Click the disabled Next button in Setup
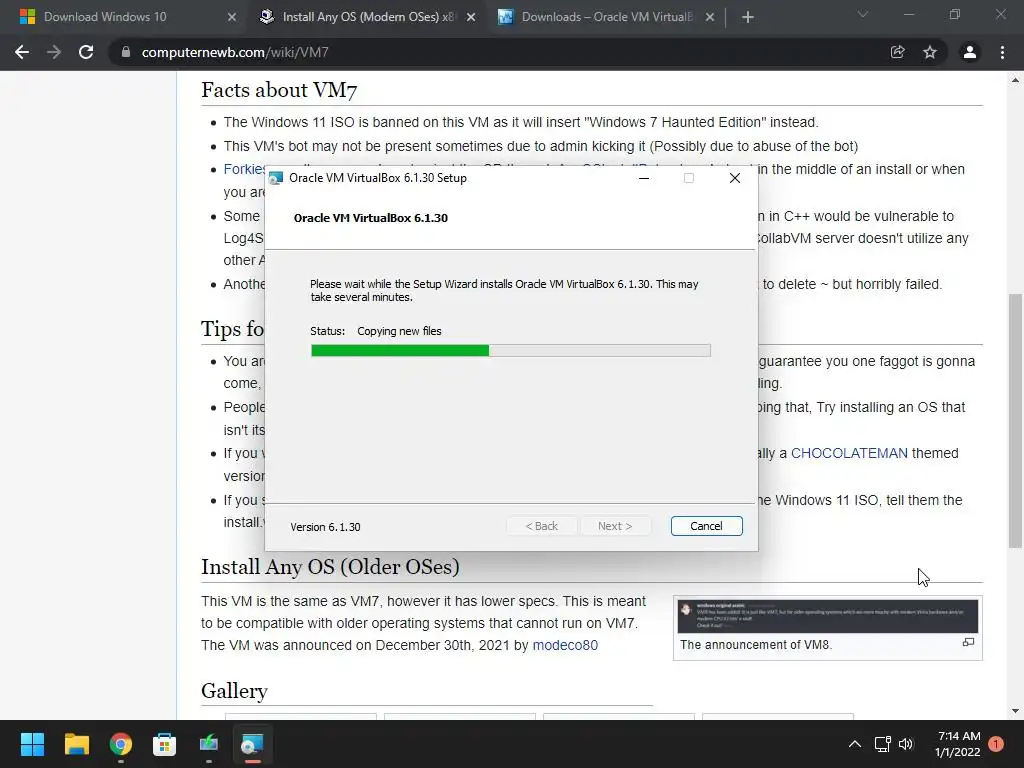Image resolution: width=1024 pixels, height=768 pixels. click(615, 526)
